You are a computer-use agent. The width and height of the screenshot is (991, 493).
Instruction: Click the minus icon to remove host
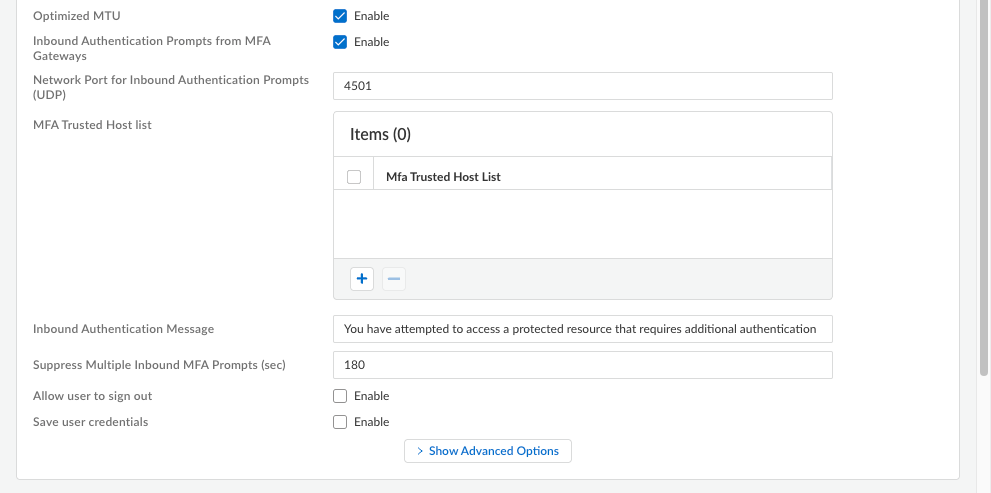coord(394,279)
